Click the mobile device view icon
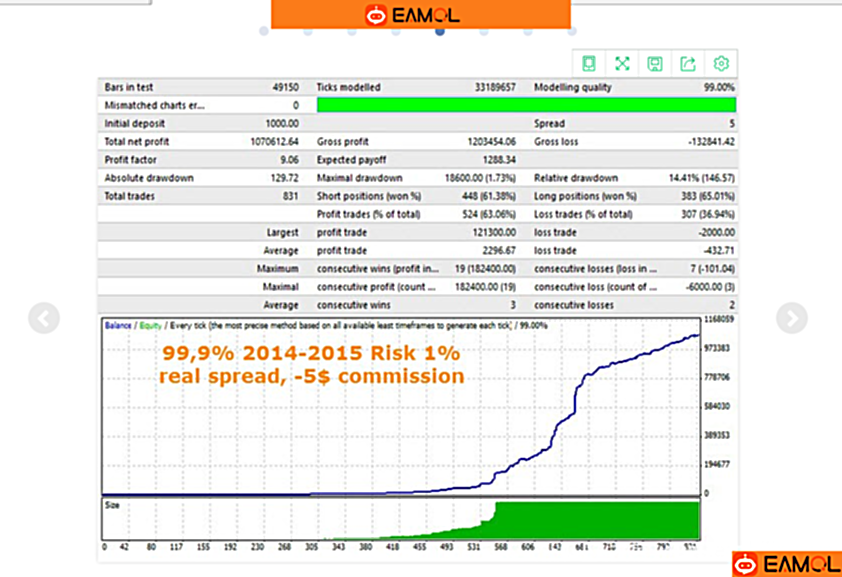Screen dimensions: 842x577 (x=589, y=64)
